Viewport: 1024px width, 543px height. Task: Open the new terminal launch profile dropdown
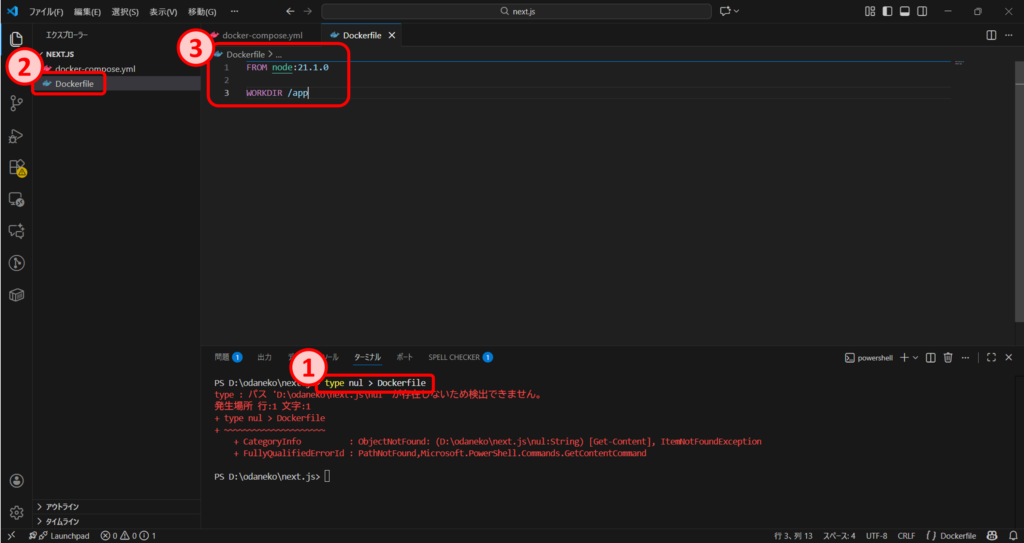coord(916,357)
